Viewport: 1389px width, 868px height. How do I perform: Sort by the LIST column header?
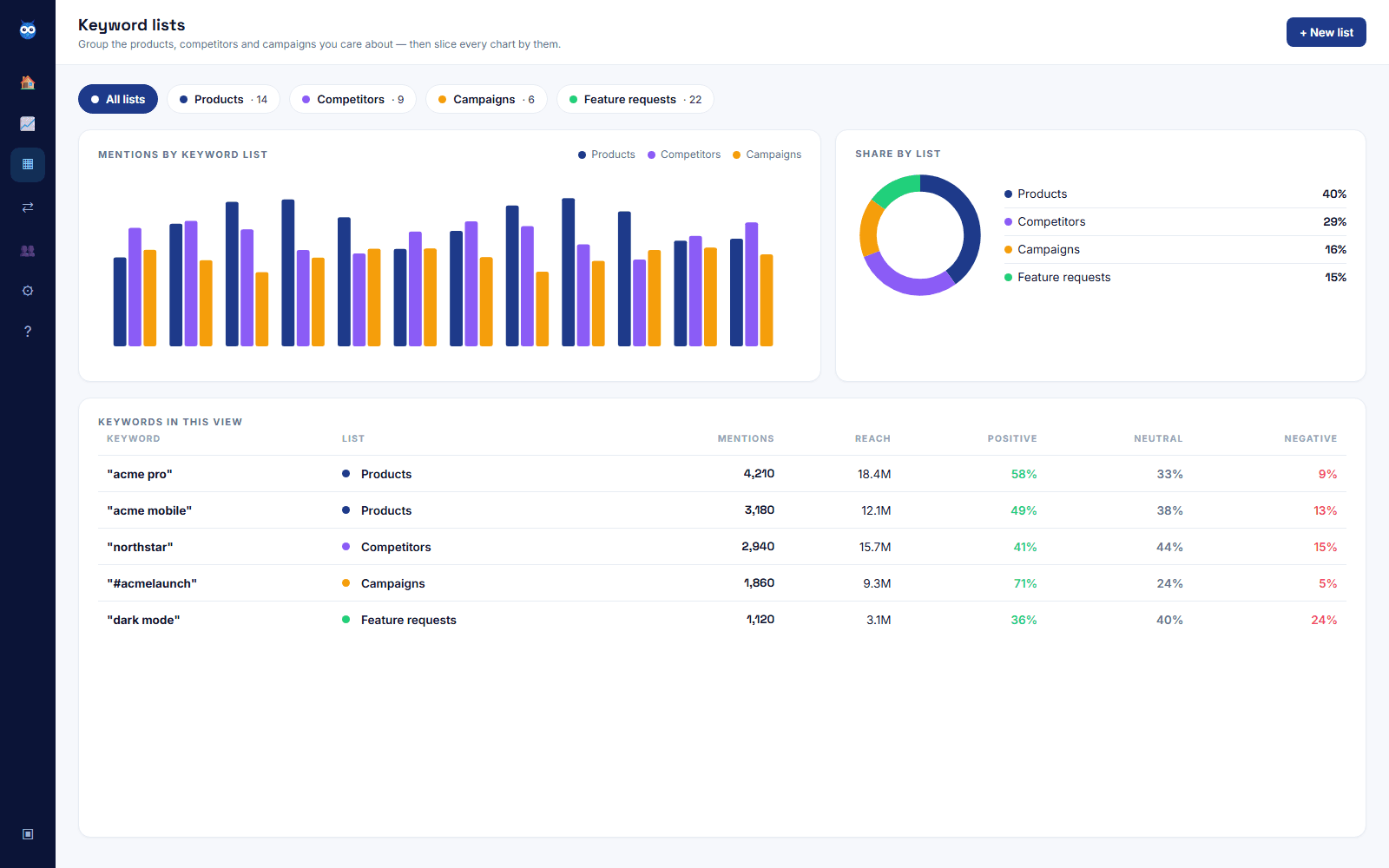click(x=353, y=438)
